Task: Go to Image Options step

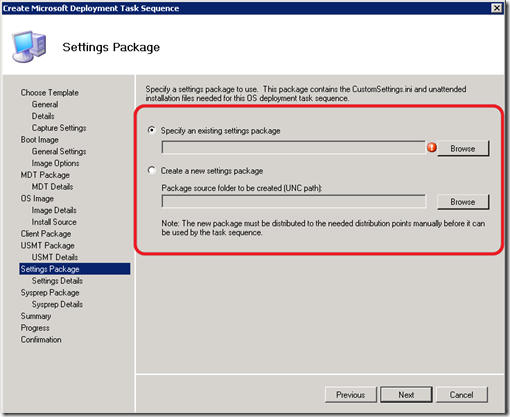Action: tap(55, 163)
